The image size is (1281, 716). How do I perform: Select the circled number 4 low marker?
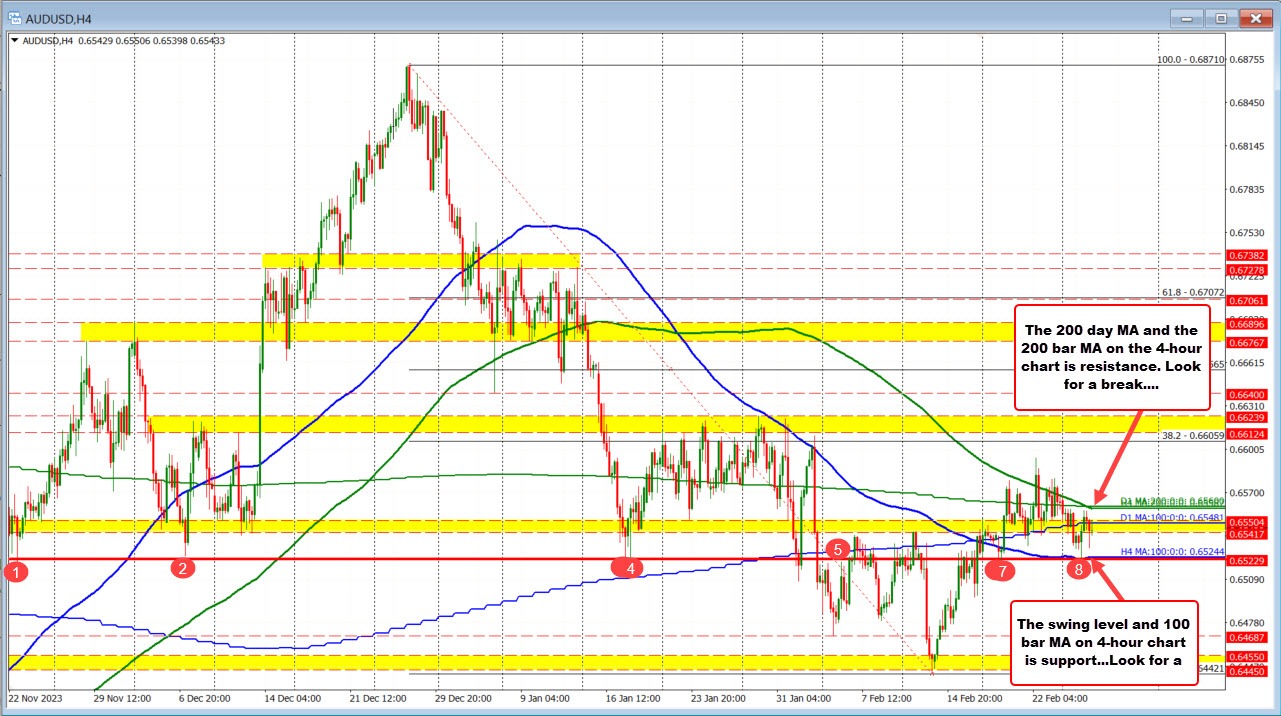point(629,567)
